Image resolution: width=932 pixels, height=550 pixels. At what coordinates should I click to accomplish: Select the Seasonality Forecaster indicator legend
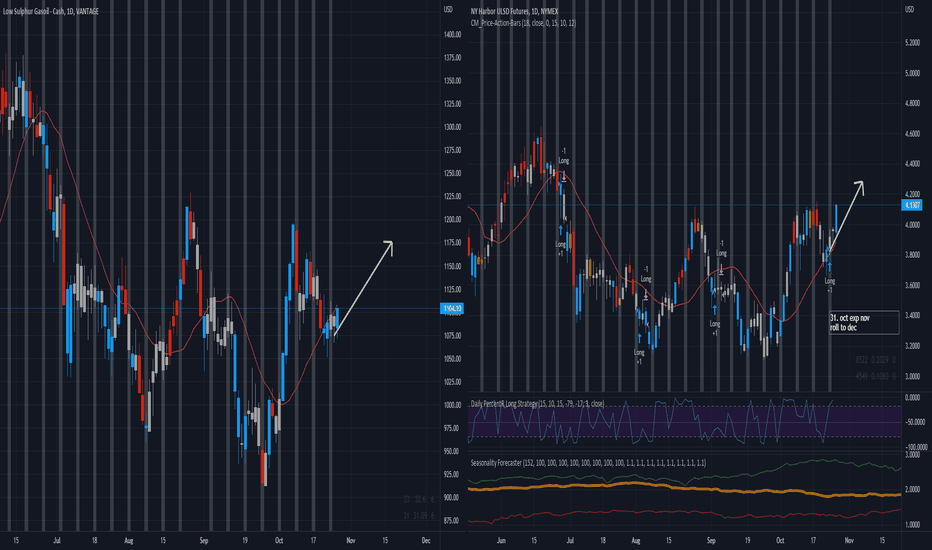[588, 463]
